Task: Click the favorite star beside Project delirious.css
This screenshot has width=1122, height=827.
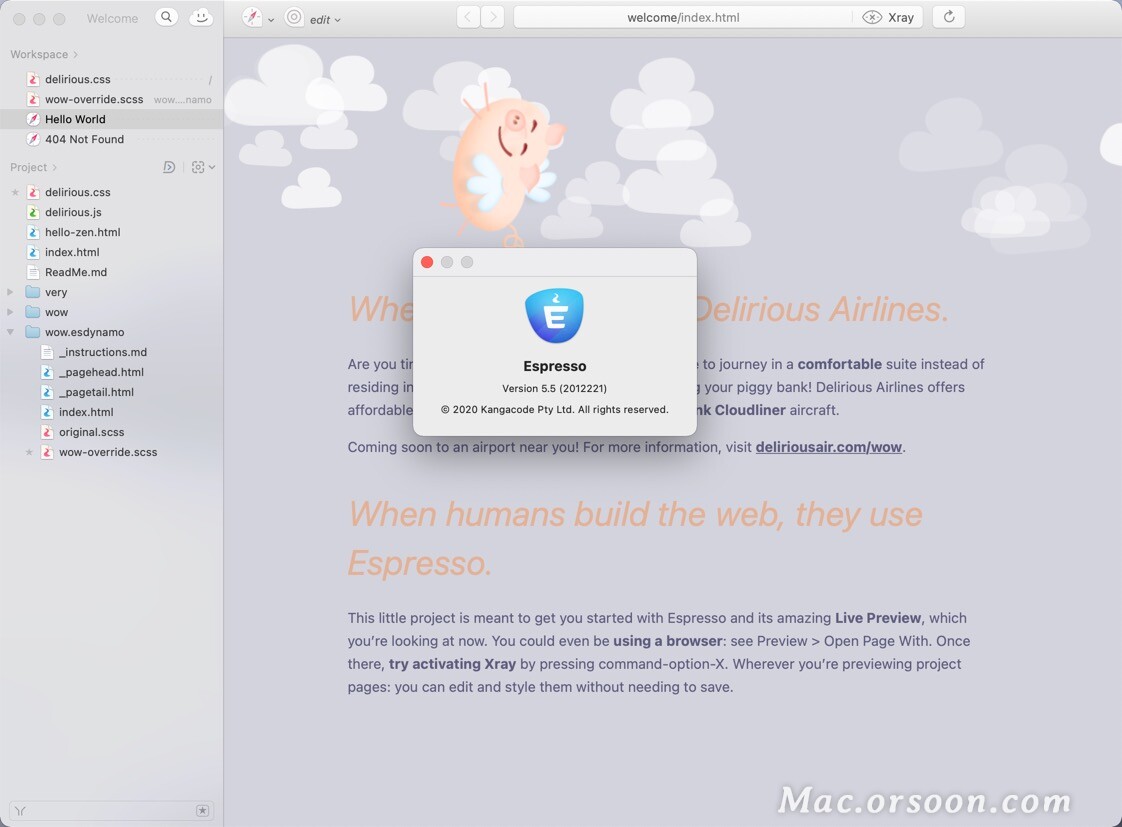Action: (15, 192)
